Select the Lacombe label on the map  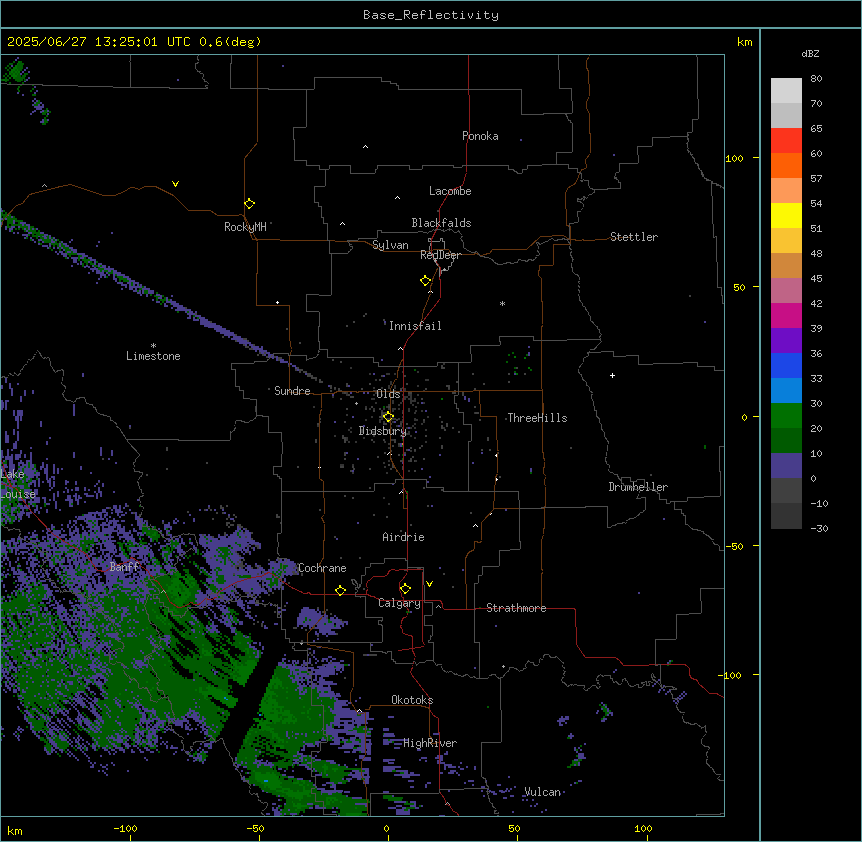click(x=450, y=191)
